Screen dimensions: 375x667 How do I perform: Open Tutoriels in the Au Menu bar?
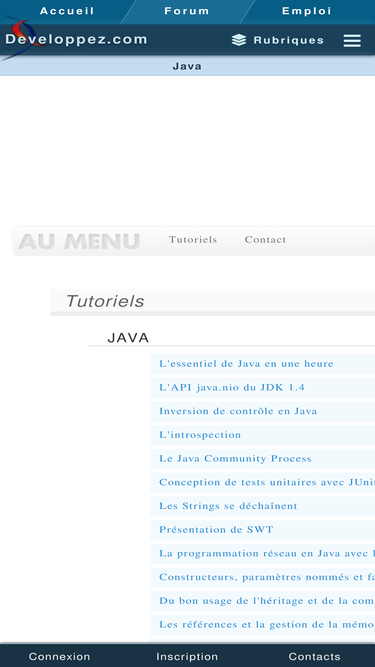[x=193, y=239]
